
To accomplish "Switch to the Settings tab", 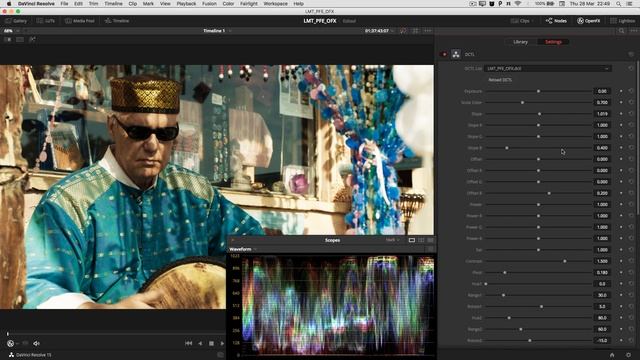I will pyautogui.click(x=553, y=42).
